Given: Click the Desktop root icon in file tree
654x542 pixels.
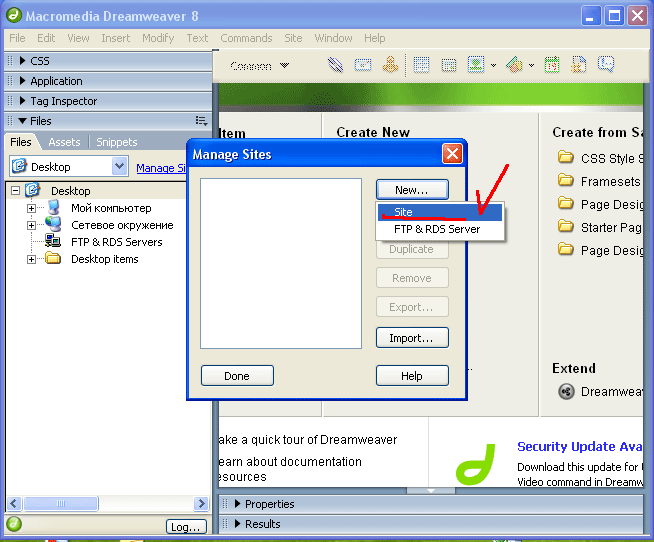Looking at the screenshot, I should click(33, 190).
